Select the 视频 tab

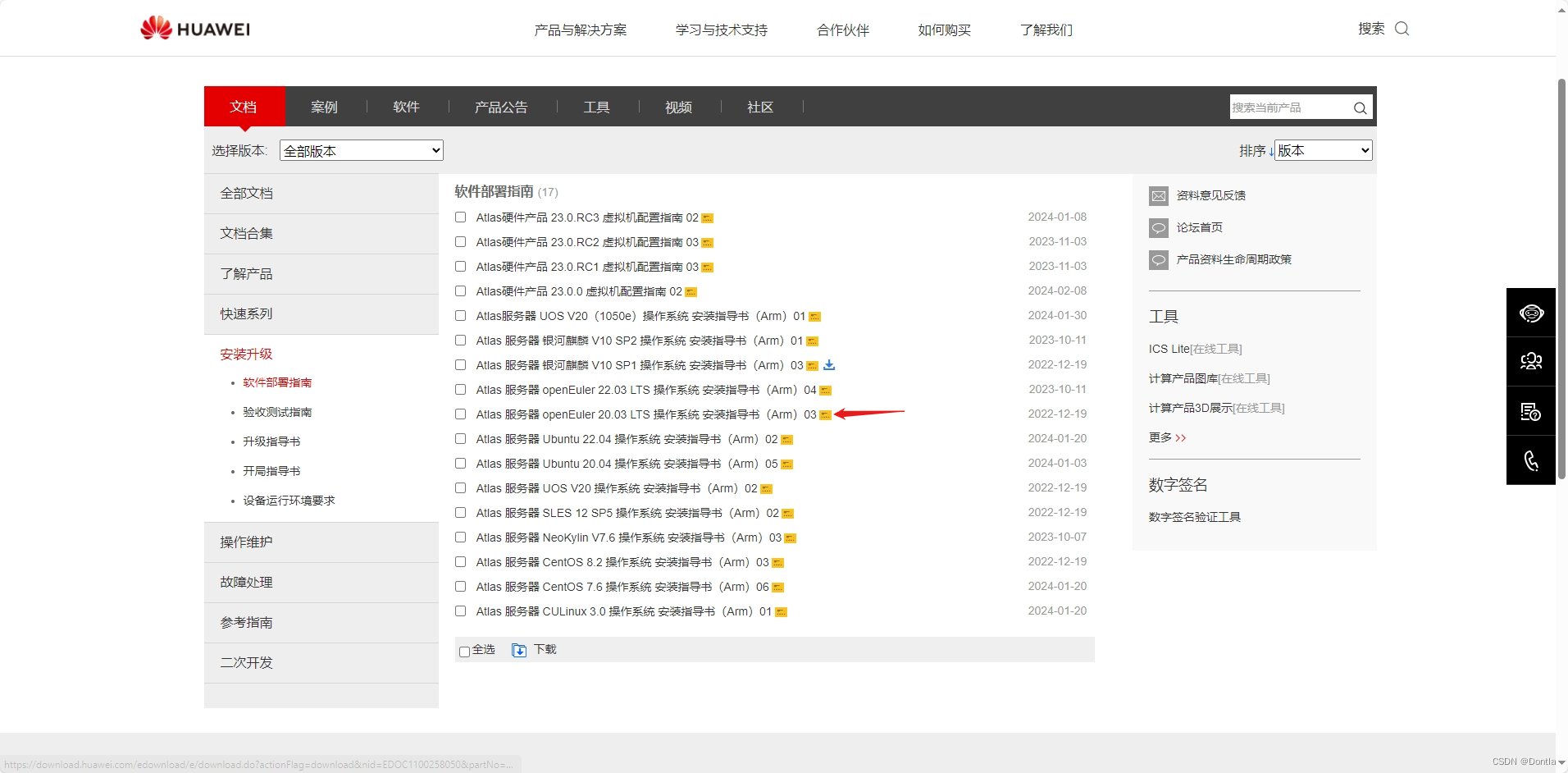tap(679, 107)
